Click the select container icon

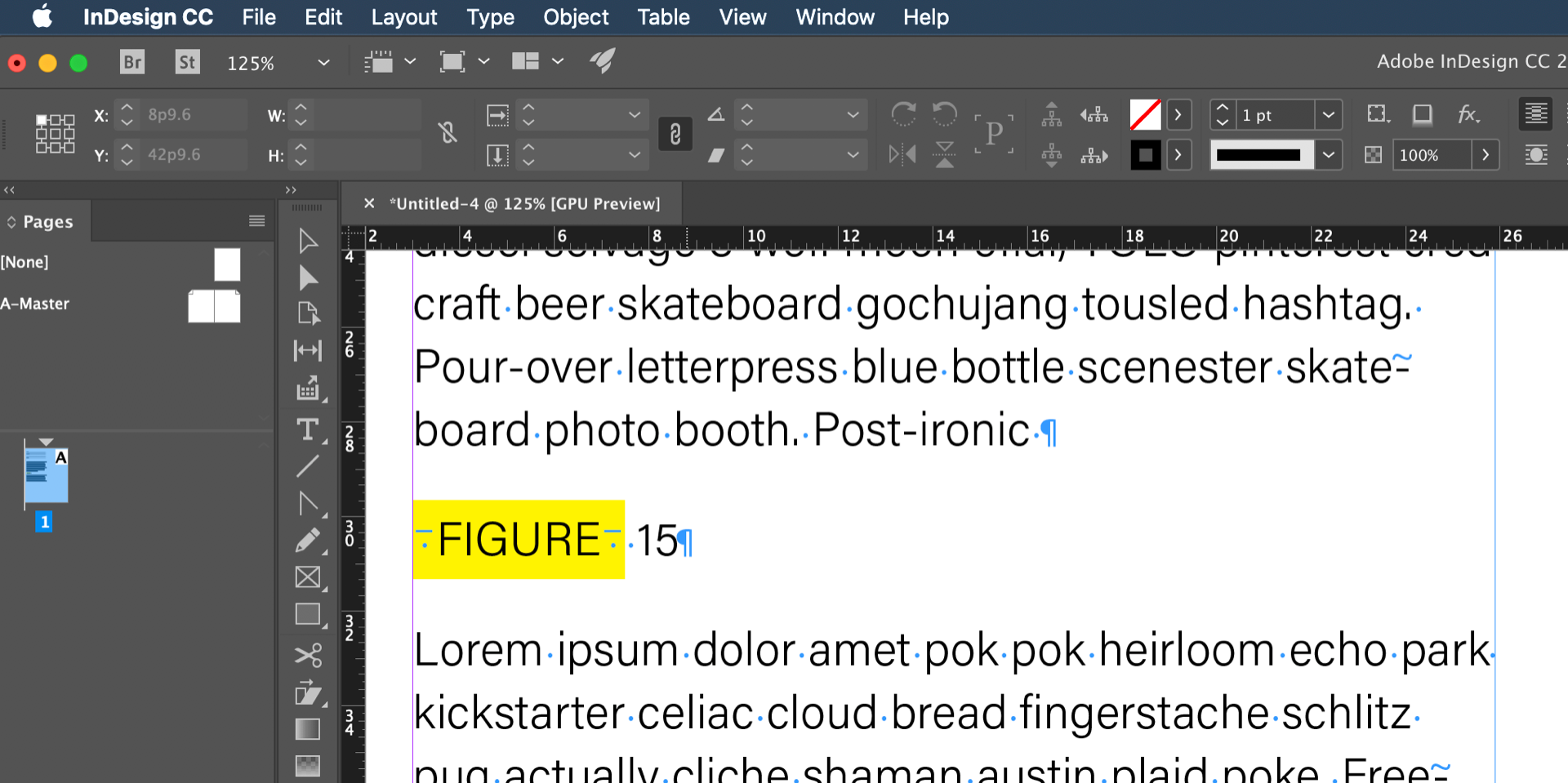coord(1052,115)
